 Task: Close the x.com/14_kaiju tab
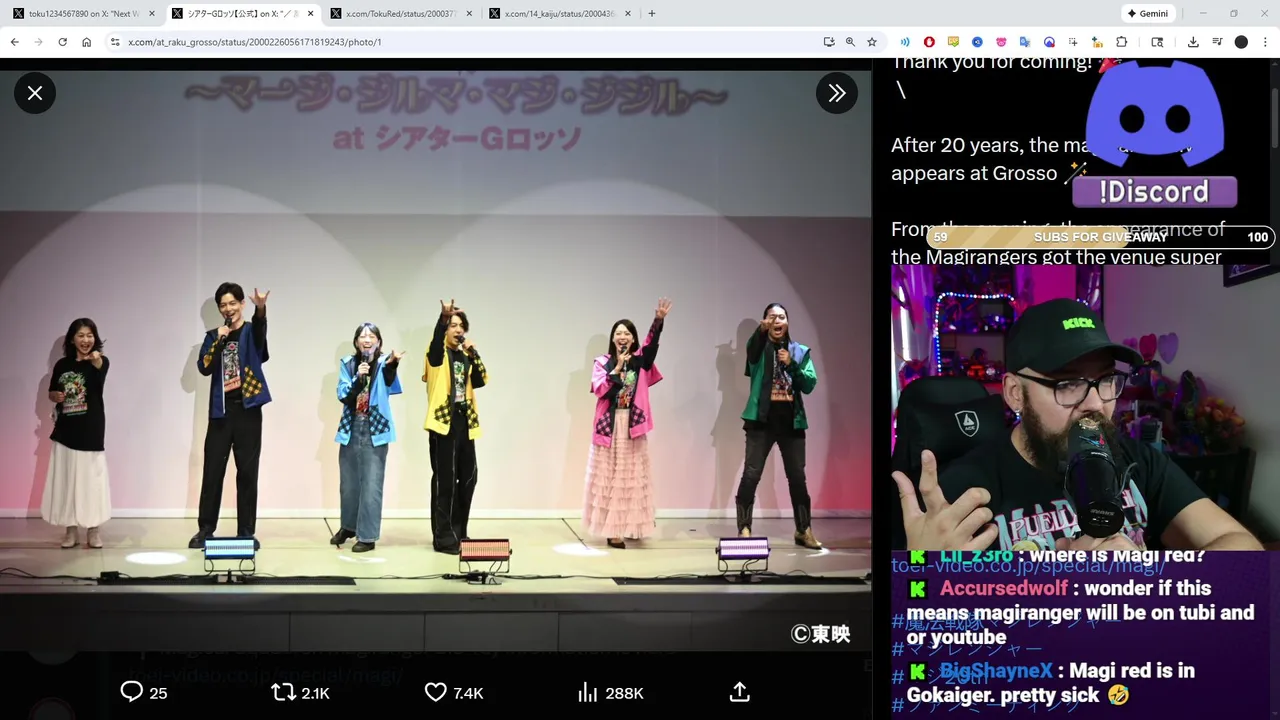[628, 13]
